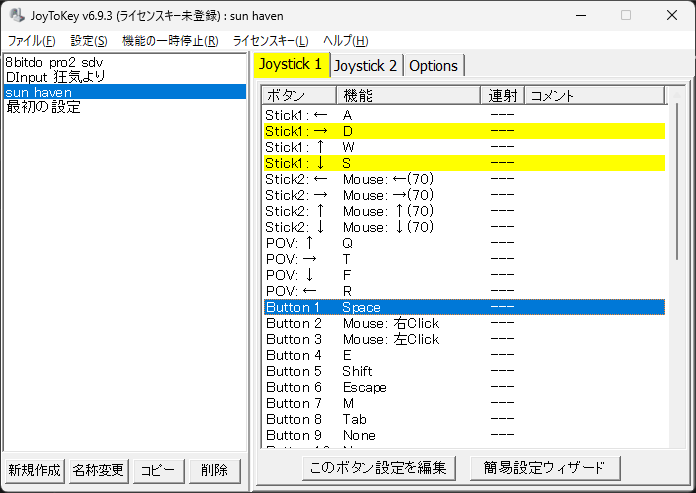
Task: Select the POV ↓ row mapped to F
Action: click(464, 275)
